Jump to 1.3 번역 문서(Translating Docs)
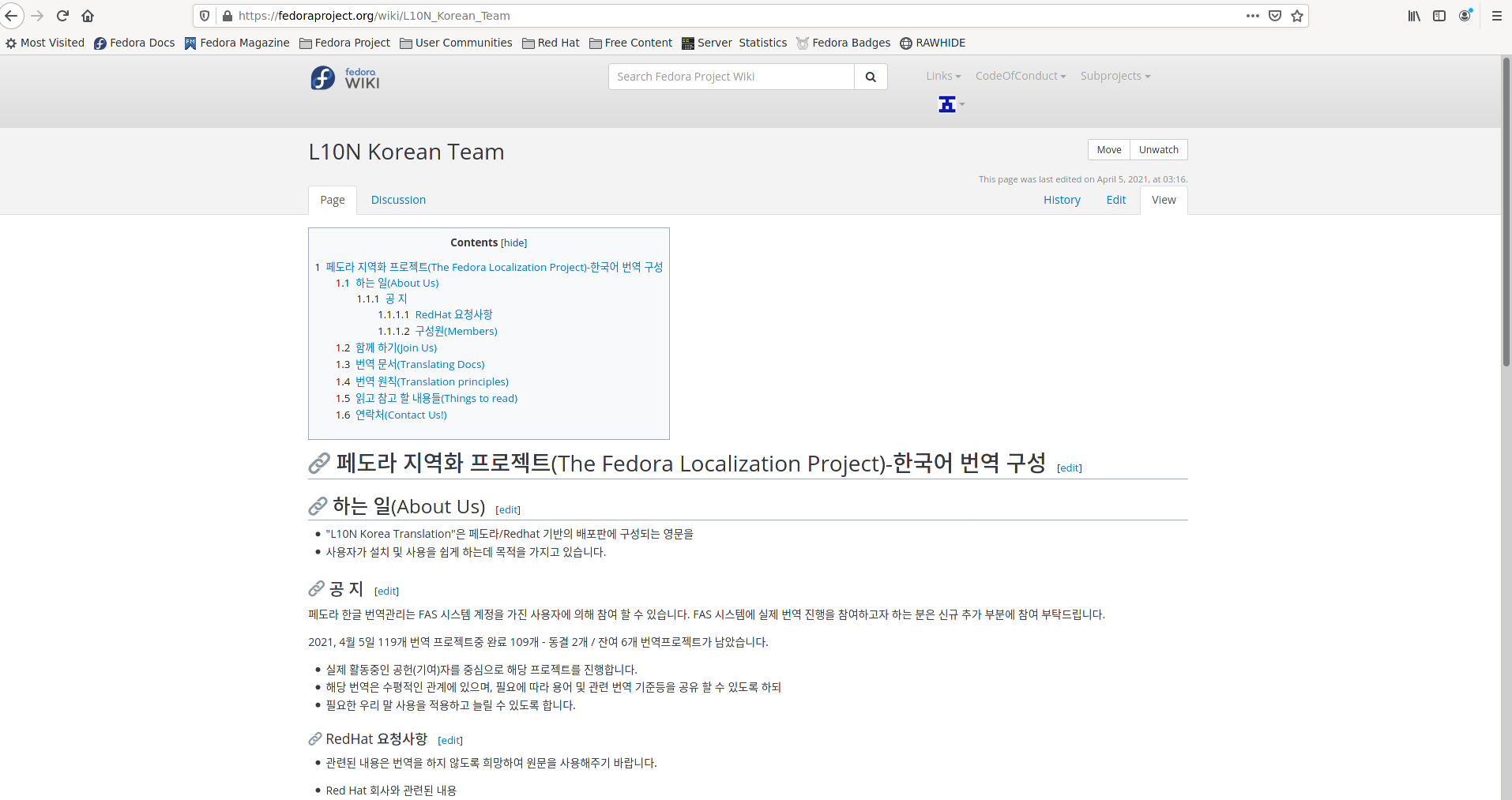 click(410, 364)
